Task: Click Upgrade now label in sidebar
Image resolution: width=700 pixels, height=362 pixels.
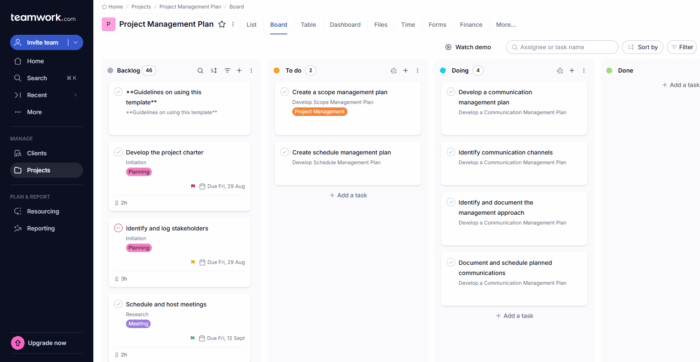Action: 47,343
